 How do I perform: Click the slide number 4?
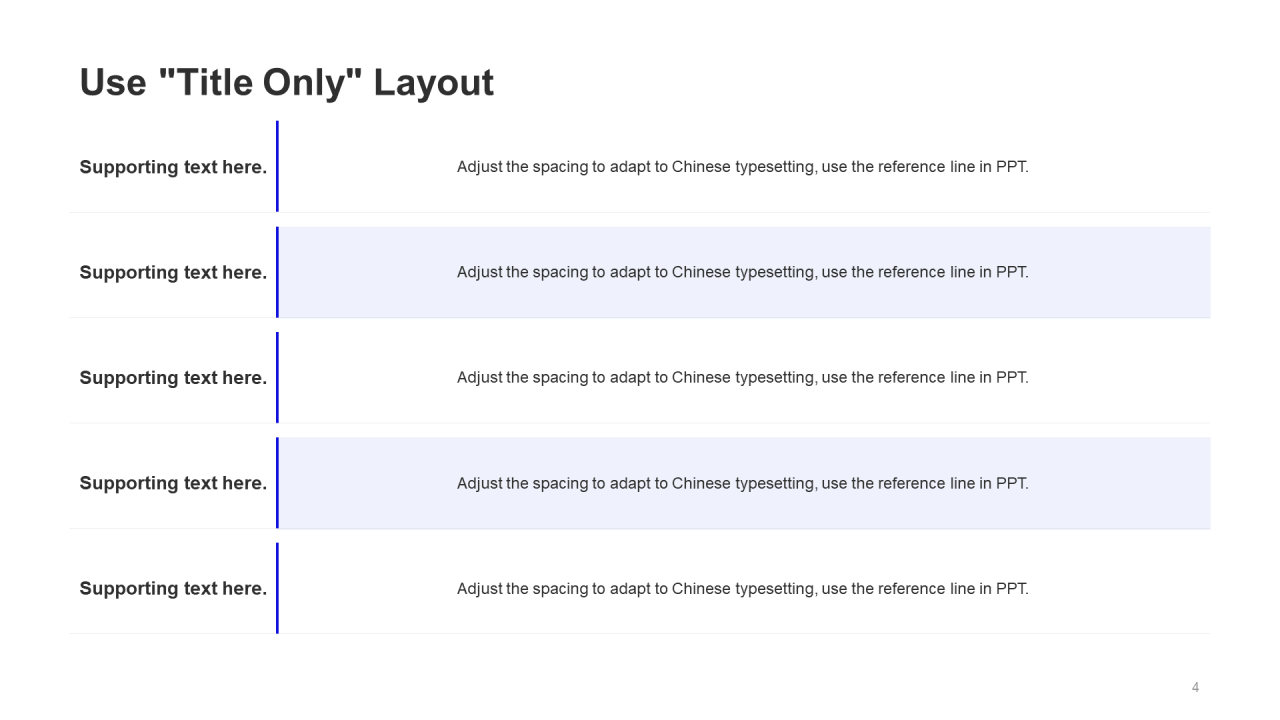tap(1195, 687)
